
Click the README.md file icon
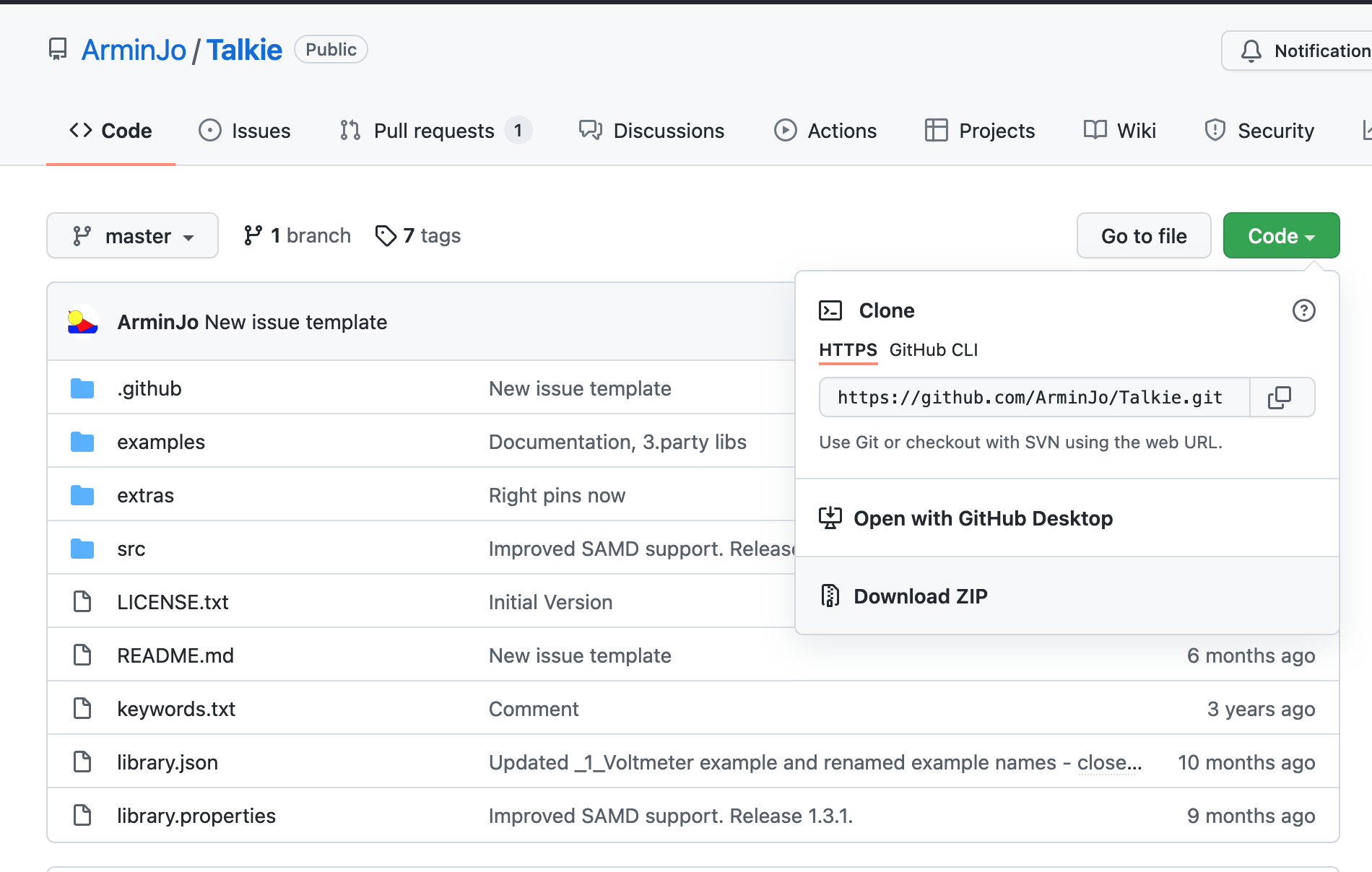pyautogui.click(x=82, y=655)
